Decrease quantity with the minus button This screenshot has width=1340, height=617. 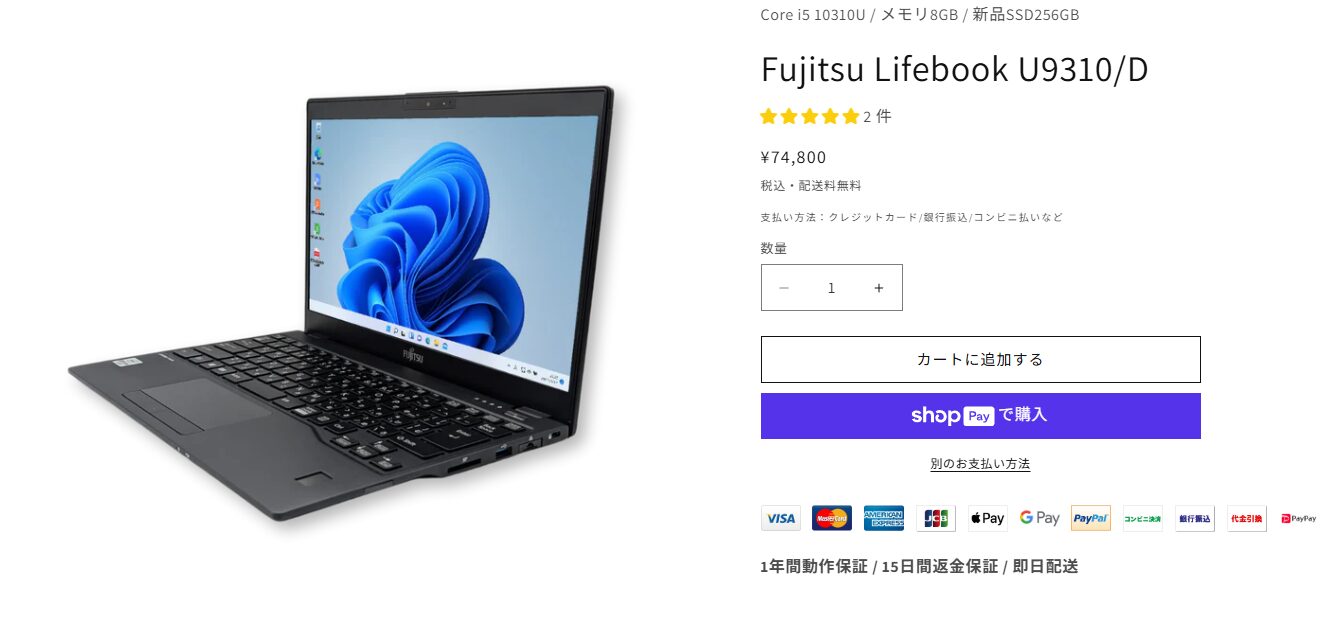784,288
